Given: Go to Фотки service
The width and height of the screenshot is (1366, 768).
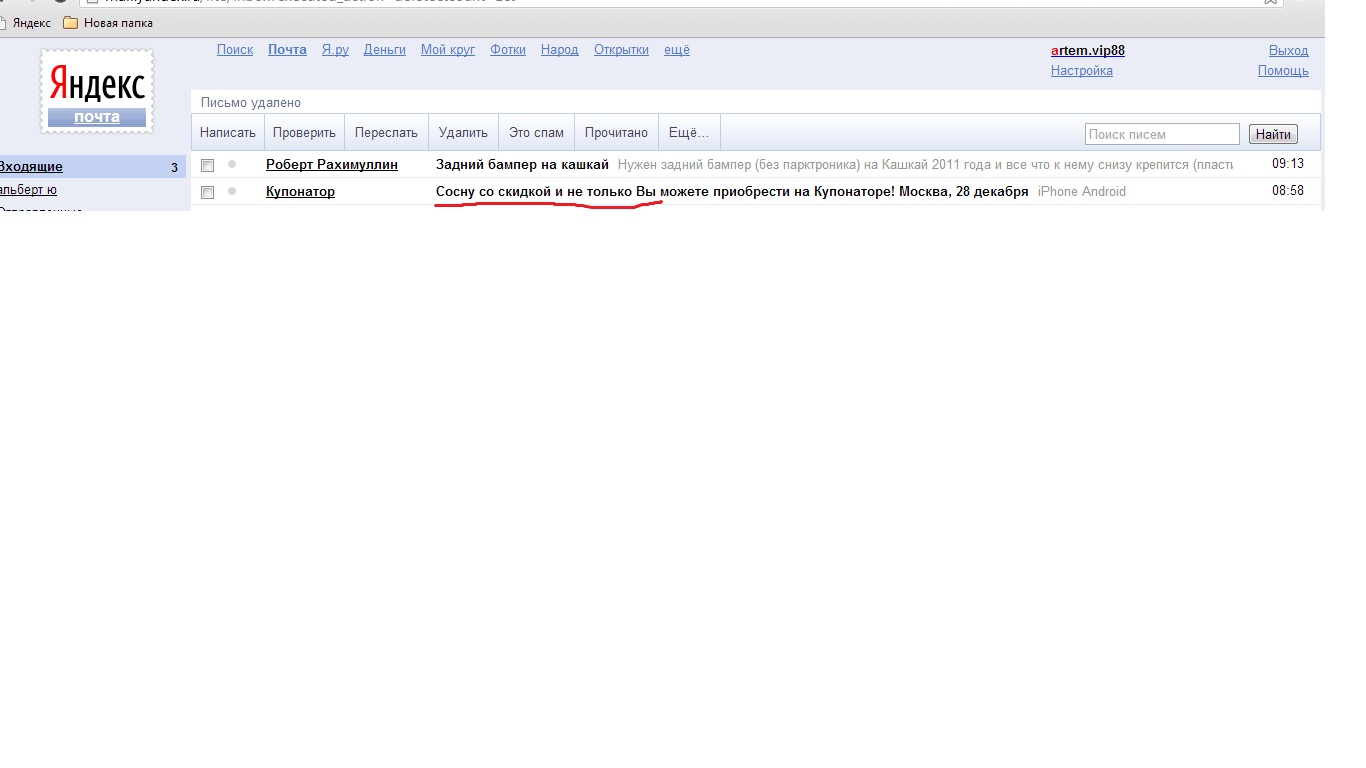Looking at the screenshot, I should pos(508,50).
